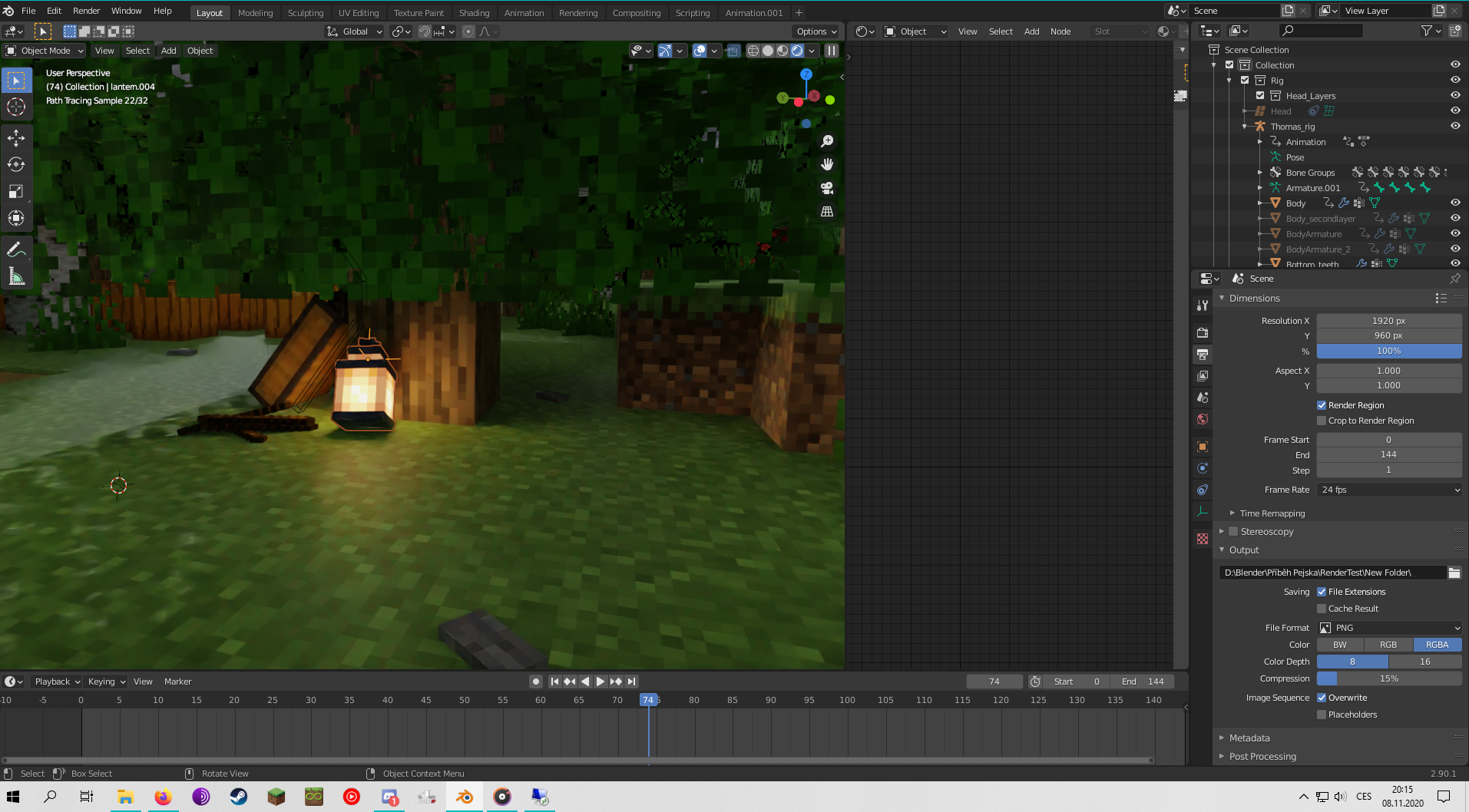Activate the Annotate tool
Screen dimensions: 1469x812
click(16, 249)
